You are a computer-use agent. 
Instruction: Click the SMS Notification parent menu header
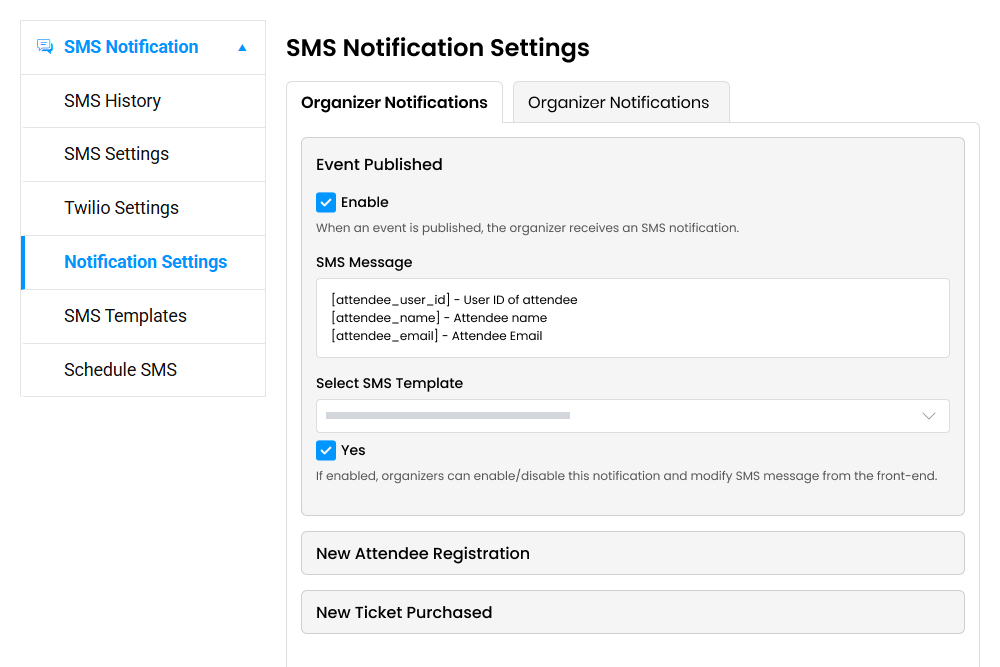pos(130,46)
